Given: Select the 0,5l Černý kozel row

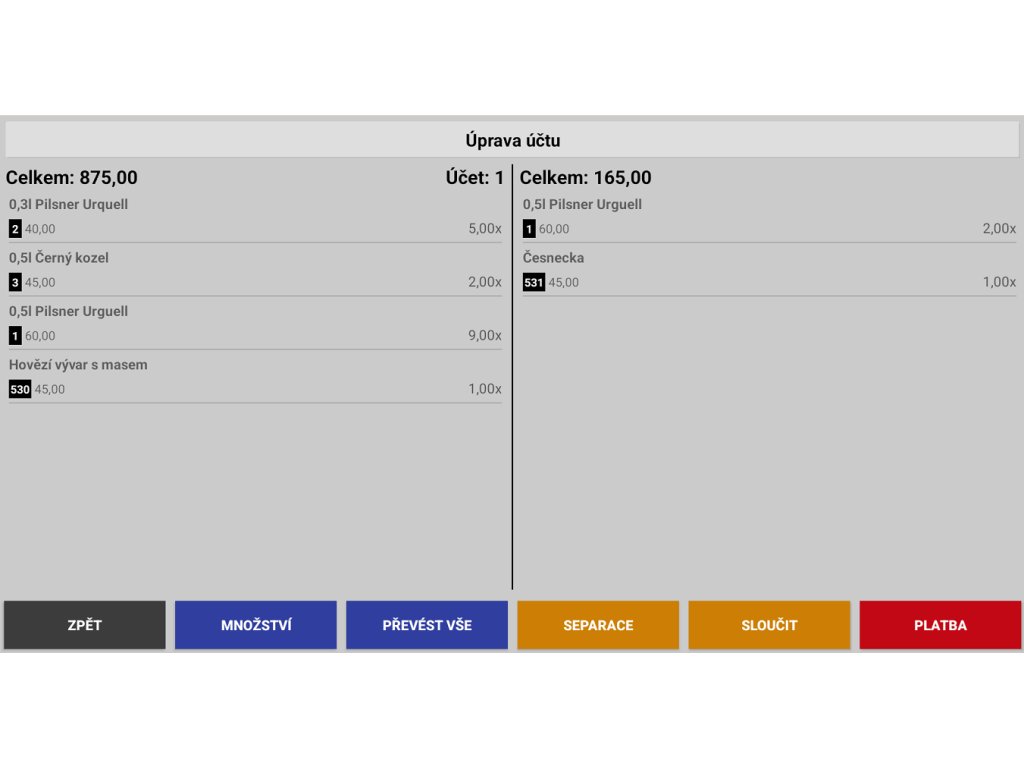Looking at the screenshot, I should [x=255, y=270].
